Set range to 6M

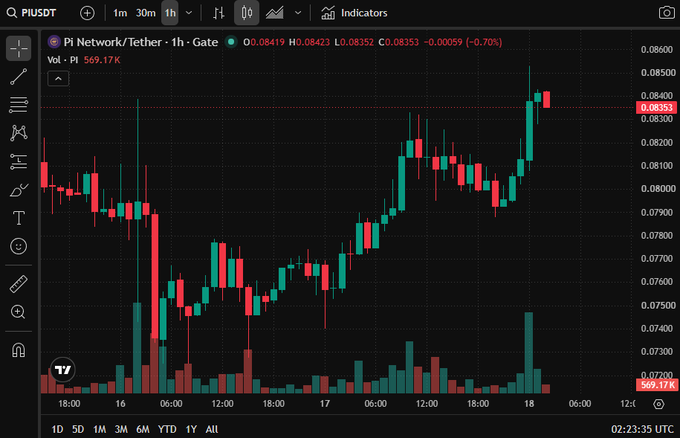(x=143, y=429)
